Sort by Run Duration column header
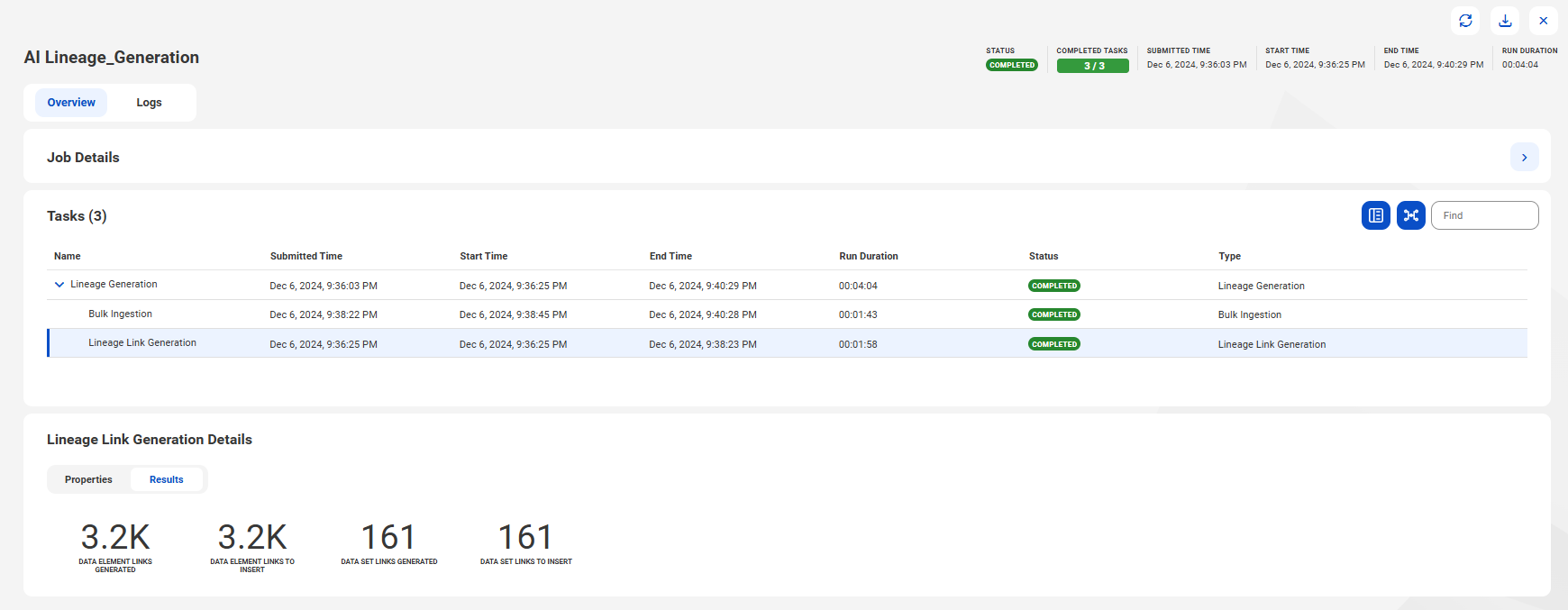 coord(869,257)
